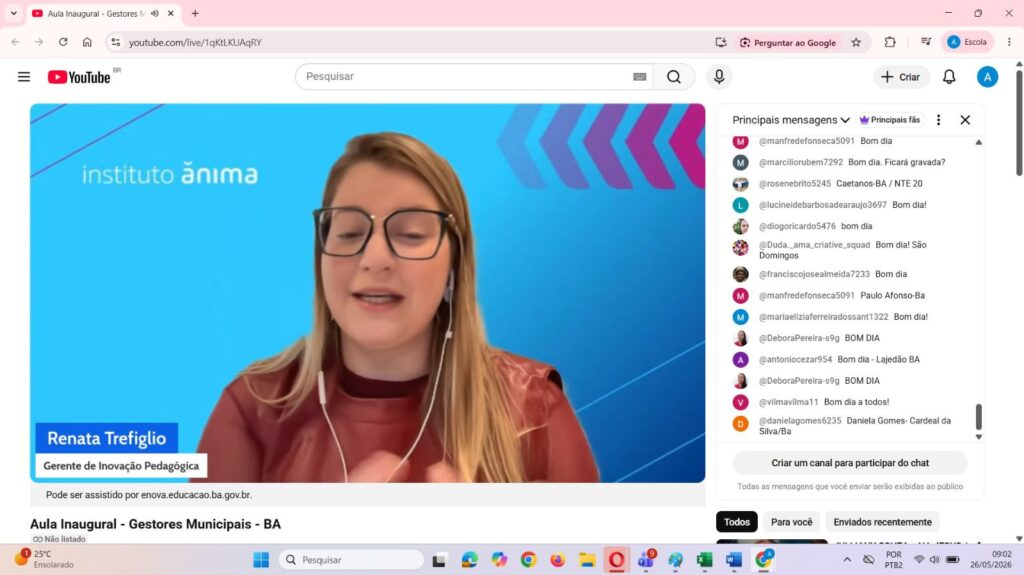Focus the Pesquisar YouTube search field
Image resolution: width=1024 pixels, height=575 pixels.
[x=464, y=76]
